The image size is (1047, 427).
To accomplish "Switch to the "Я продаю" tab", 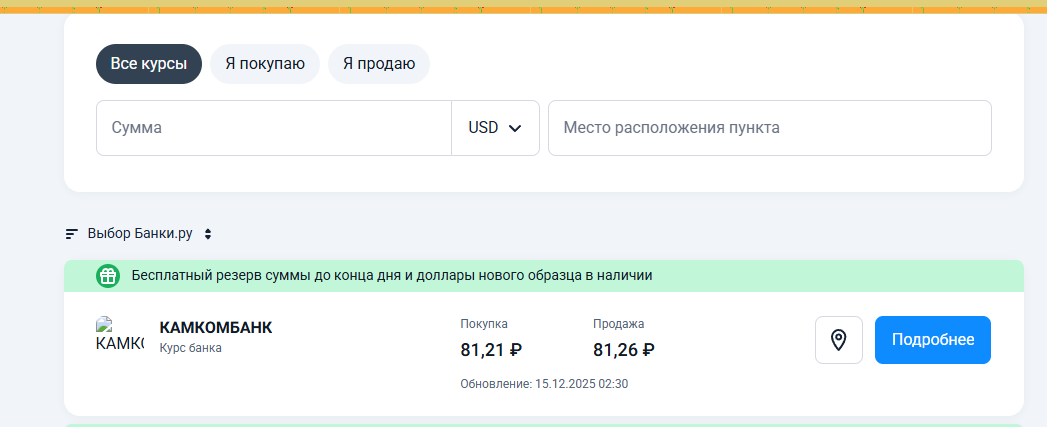I will pos(379,64).
